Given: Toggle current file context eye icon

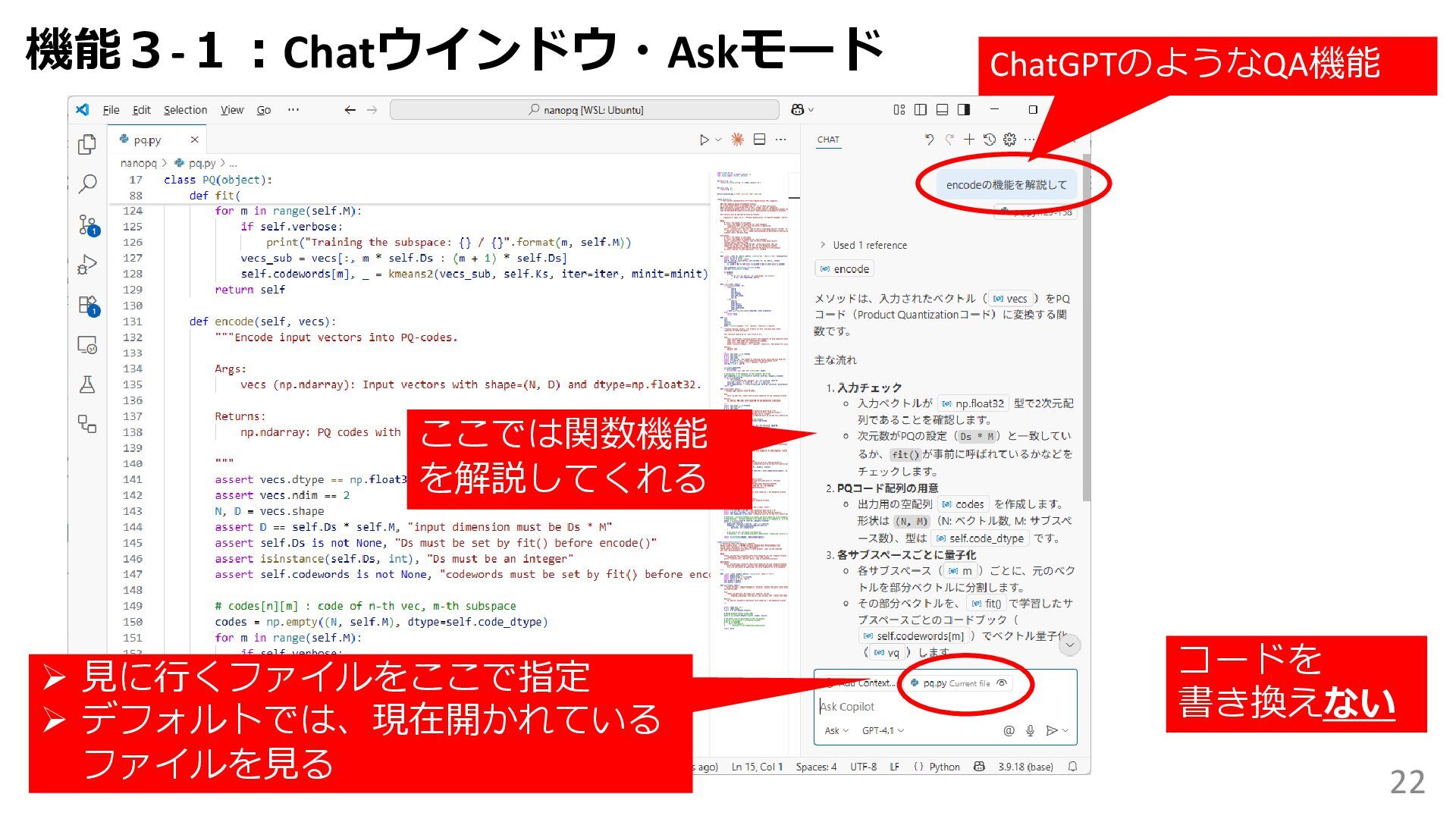Looking at the screenshot, I should 1002,683.
